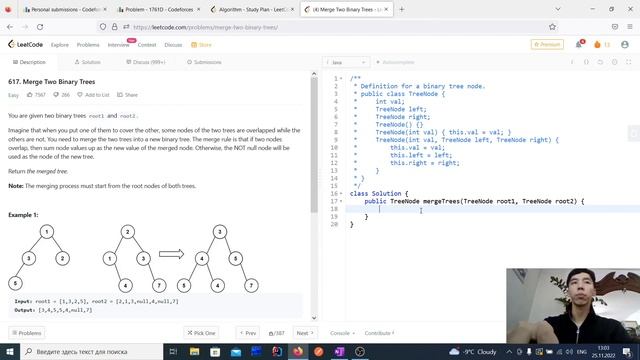Toggle the Autocomplete option

pos(395,62)
